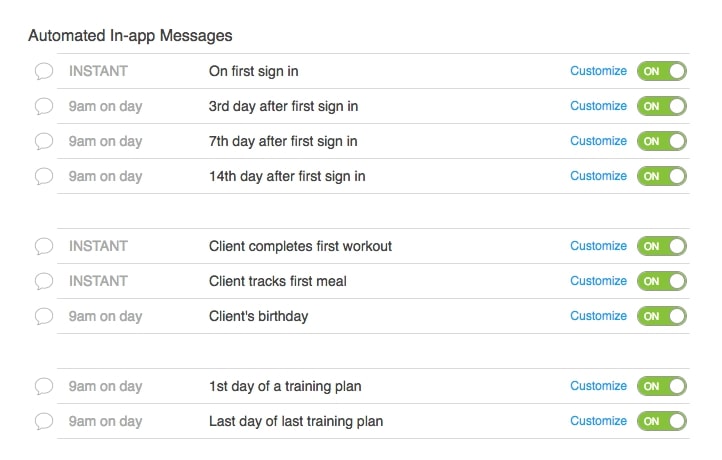
Task: Turn off 'On first sign in' message toggle
Action: (x=662, y=71)
